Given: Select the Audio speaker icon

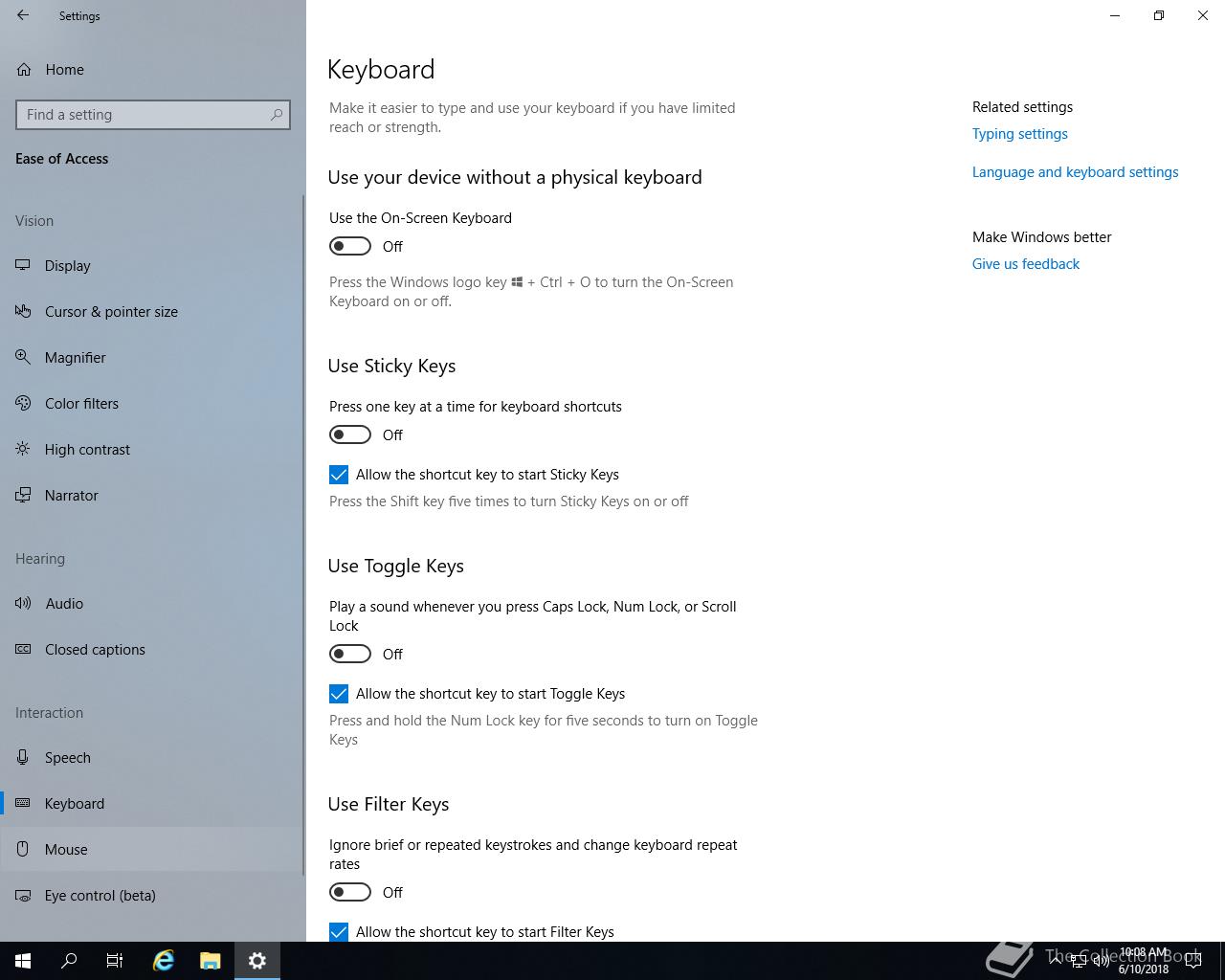Looking at the screenshot, I should (23, 603).
